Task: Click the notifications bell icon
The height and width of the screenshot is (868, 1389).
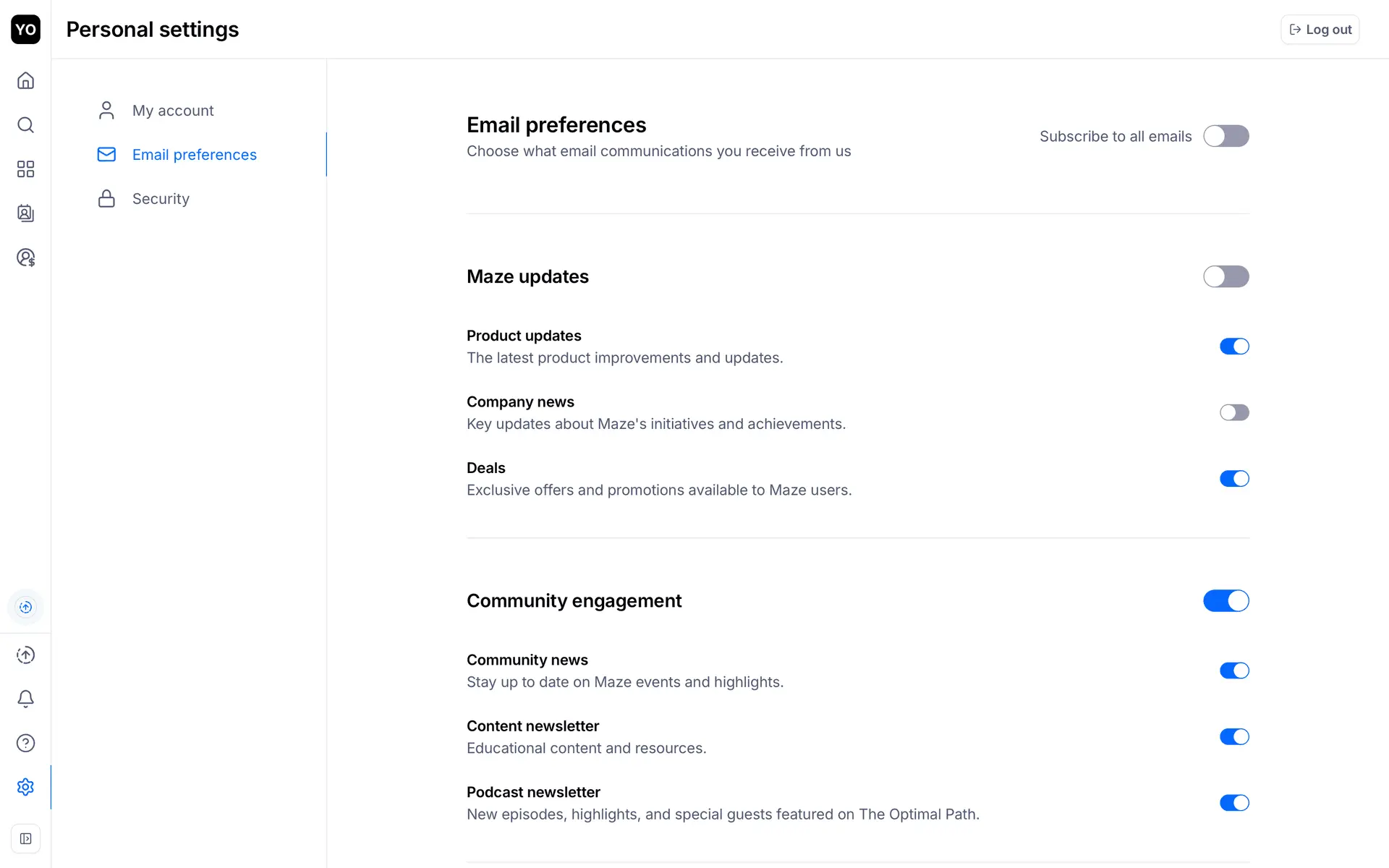Action: (x=25, y=699)
